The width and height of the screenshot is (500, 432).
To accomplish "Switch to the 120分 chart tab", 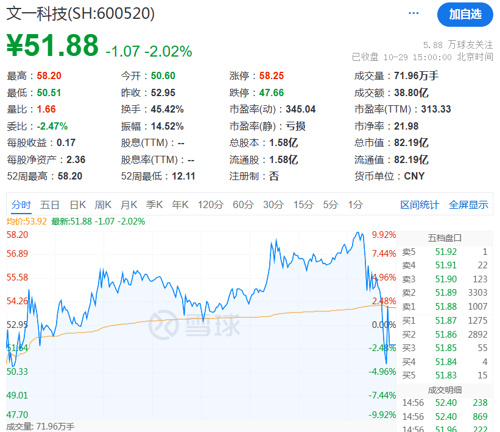I will (x=211, y=205).
